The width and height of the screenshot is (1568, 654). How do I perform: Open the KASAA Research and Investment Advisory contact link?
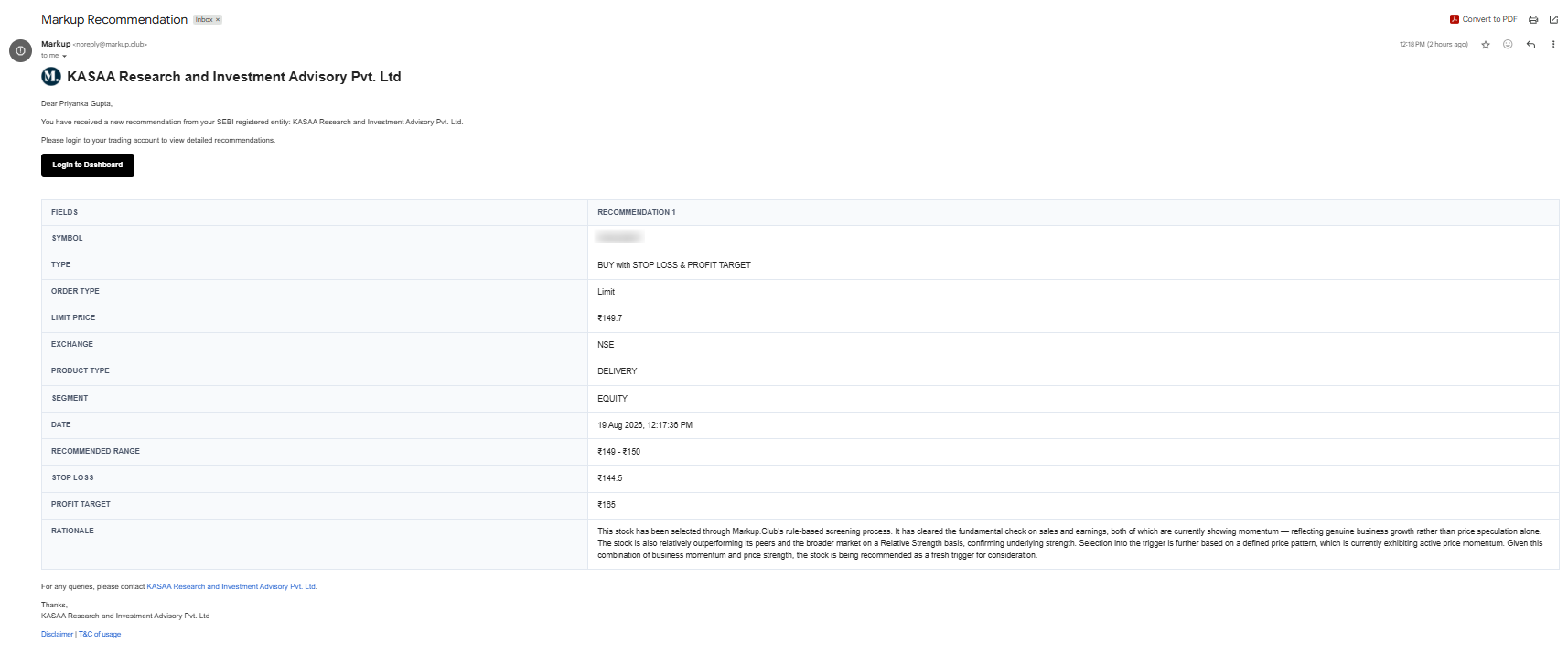(x=231, y=586)
